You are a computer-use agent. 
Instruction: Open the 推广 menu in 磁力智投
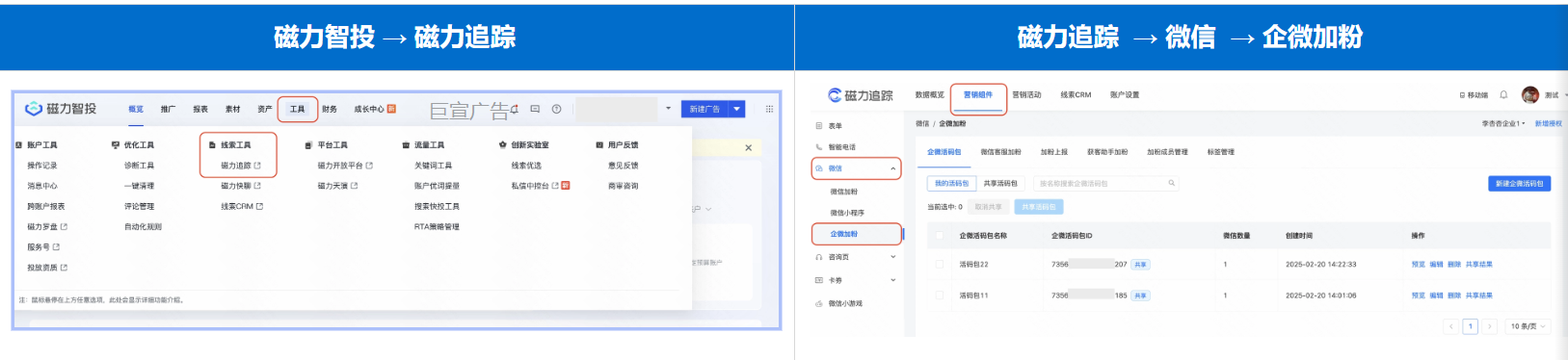[168, 109]
